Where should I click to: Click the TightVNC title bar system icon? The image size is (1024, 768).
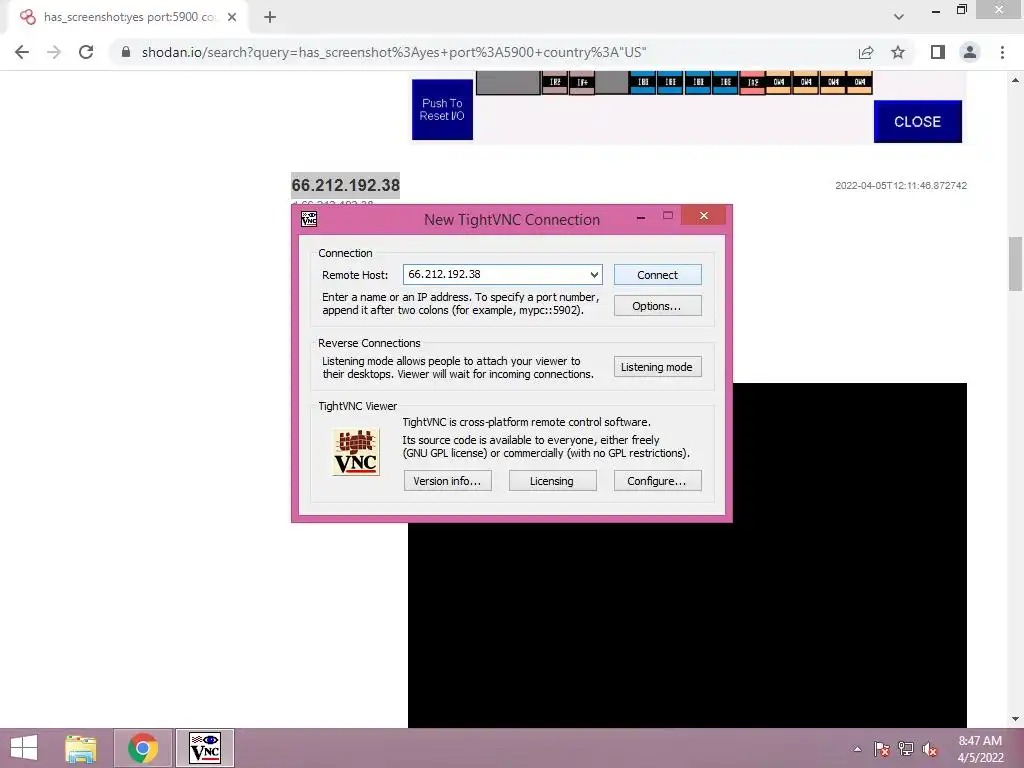[309, 219]
